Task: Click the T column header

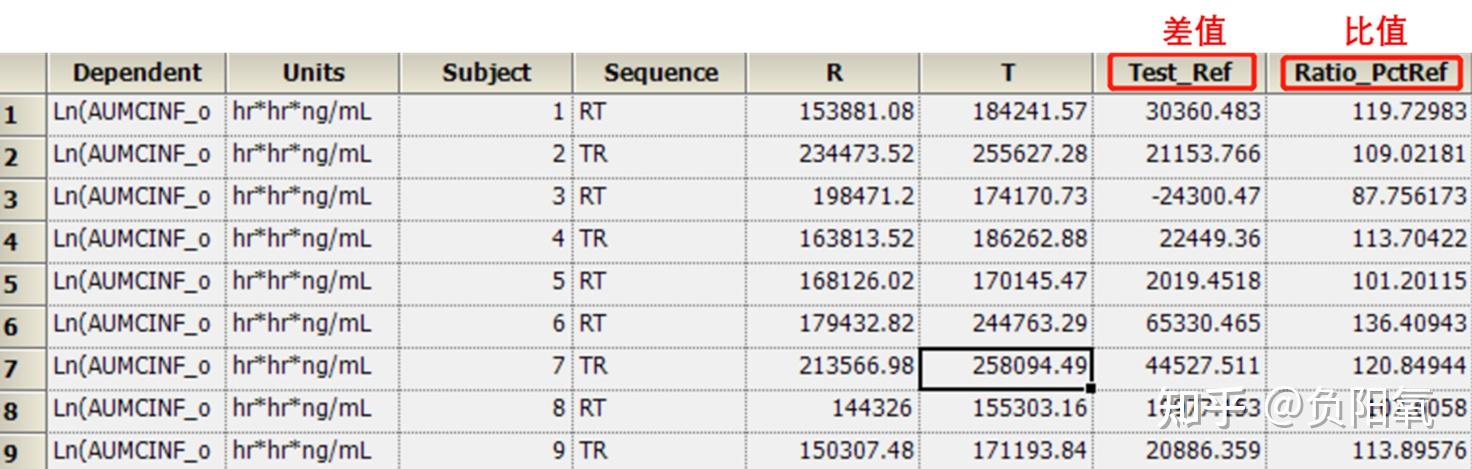Action: click(1007, 73)
